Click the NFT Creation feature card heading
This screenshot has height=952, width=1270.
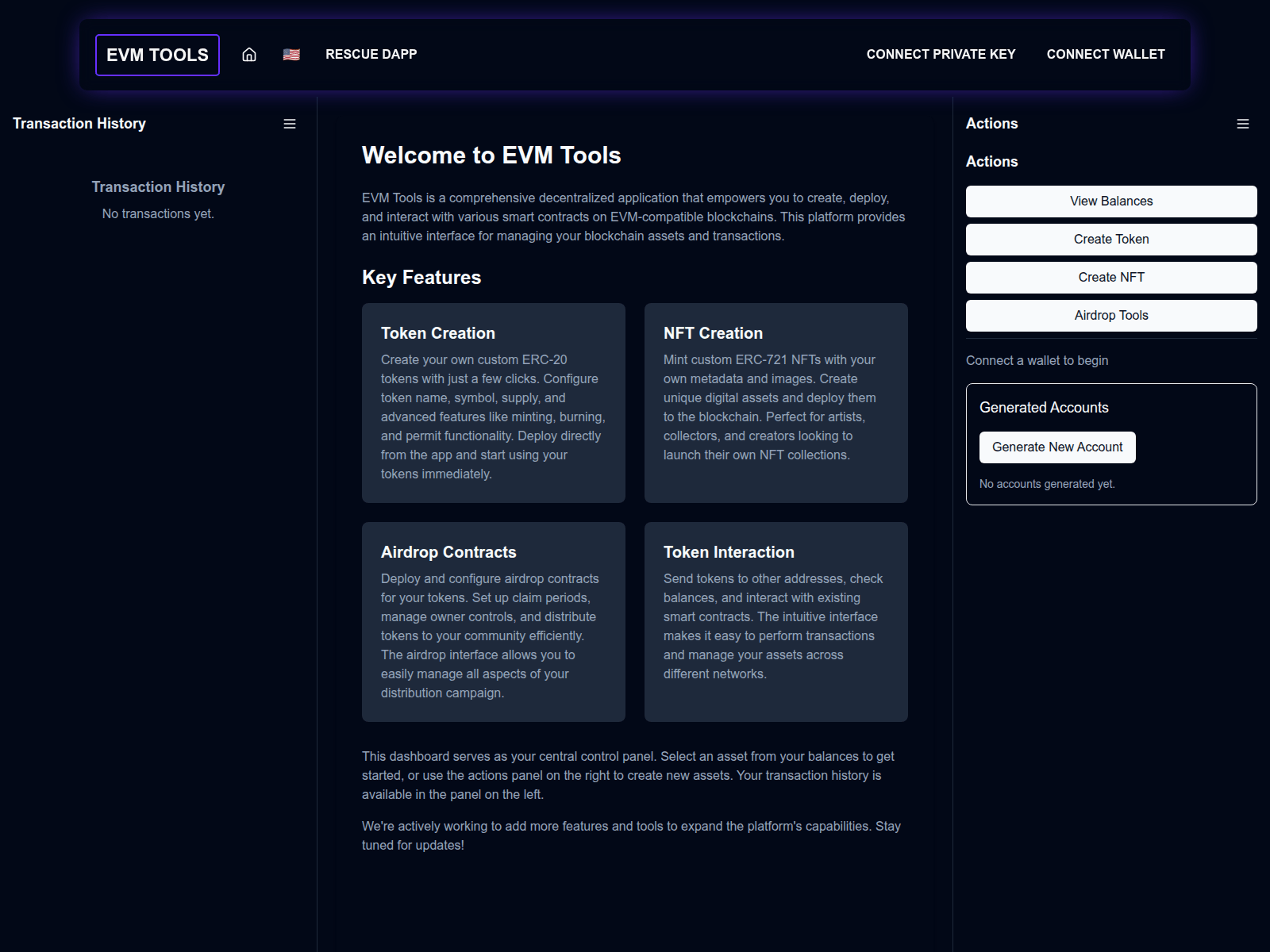713,333
